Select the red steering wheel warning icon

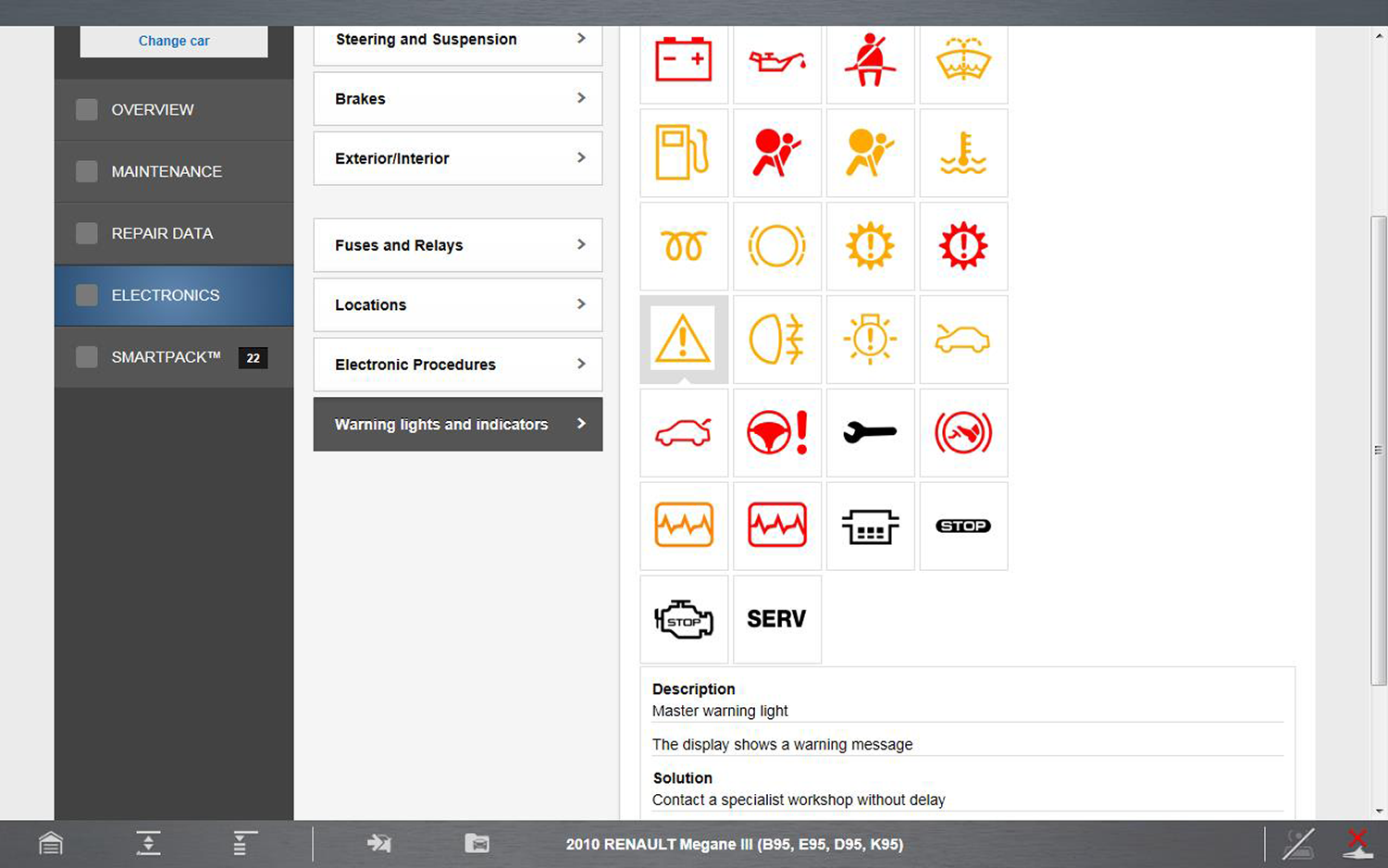coord(777,432)
